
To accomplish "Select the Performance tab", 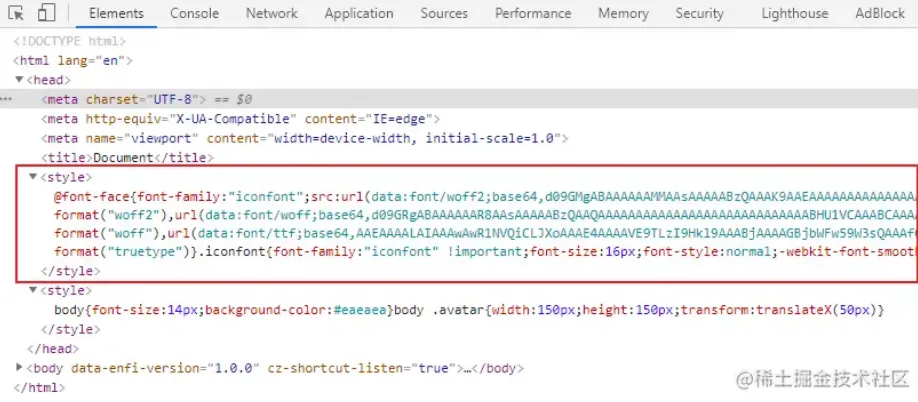I will [x=532, y=13].
